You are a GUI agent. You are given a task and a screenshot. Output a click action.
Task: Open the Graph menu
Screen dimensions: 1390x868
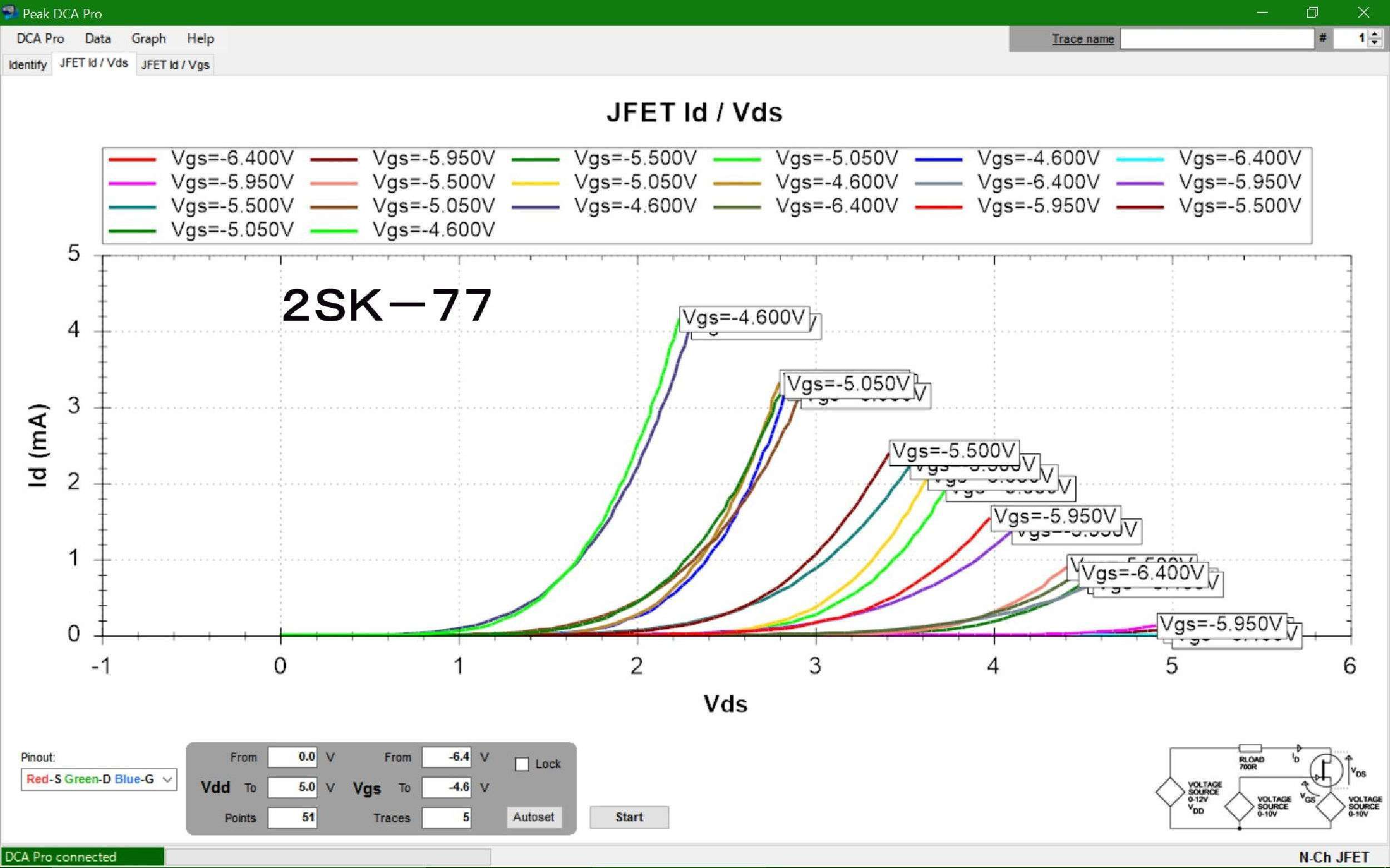pyautogui.click(x=148, y=38)
